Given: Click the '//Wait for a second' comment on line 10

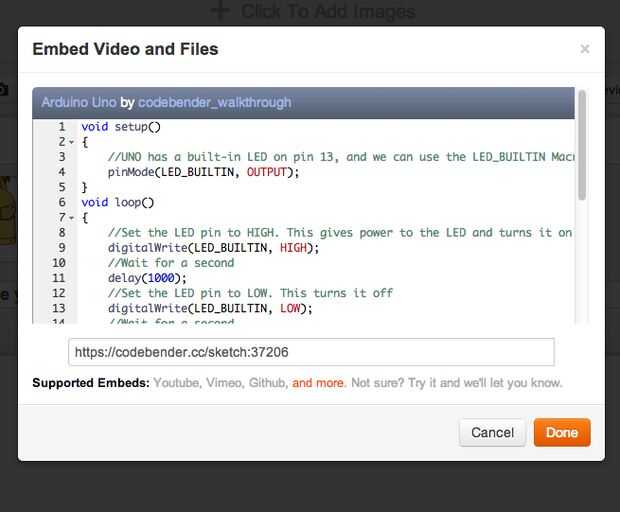Looking at the screenshot, I should [171, 263].
